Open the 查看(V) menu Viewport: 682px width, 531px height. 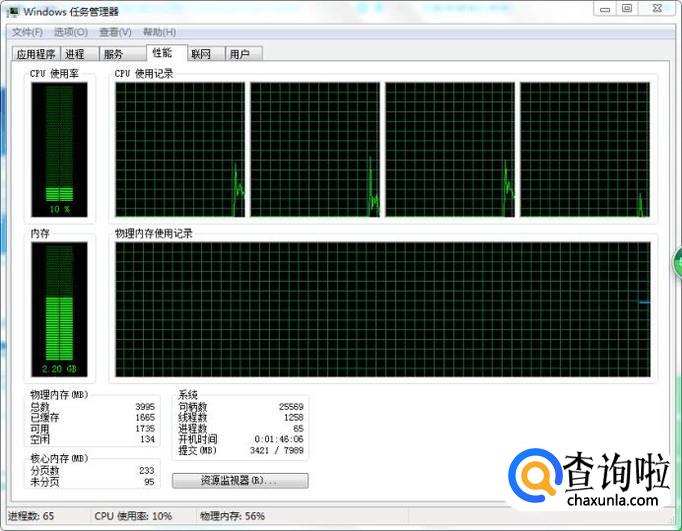point(115,32)
